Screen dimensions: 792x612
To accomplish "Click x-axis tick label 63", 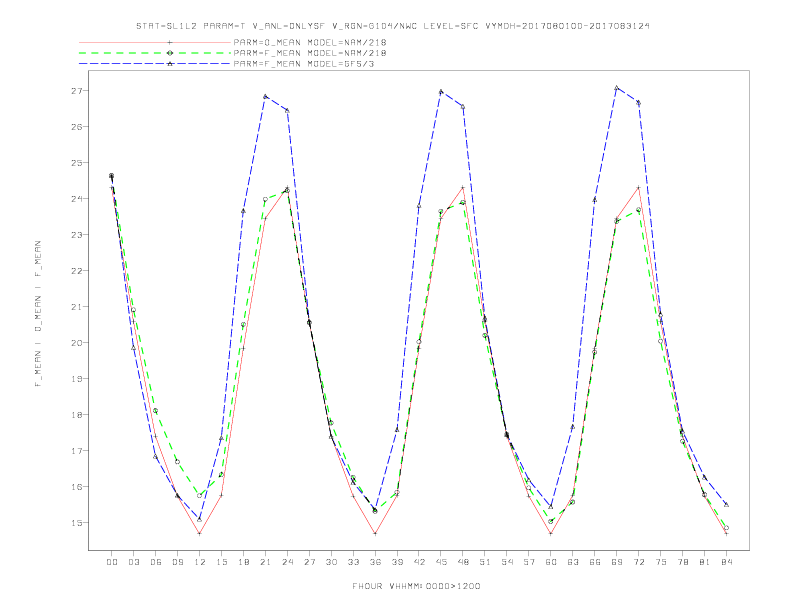I will pos(573,562).
